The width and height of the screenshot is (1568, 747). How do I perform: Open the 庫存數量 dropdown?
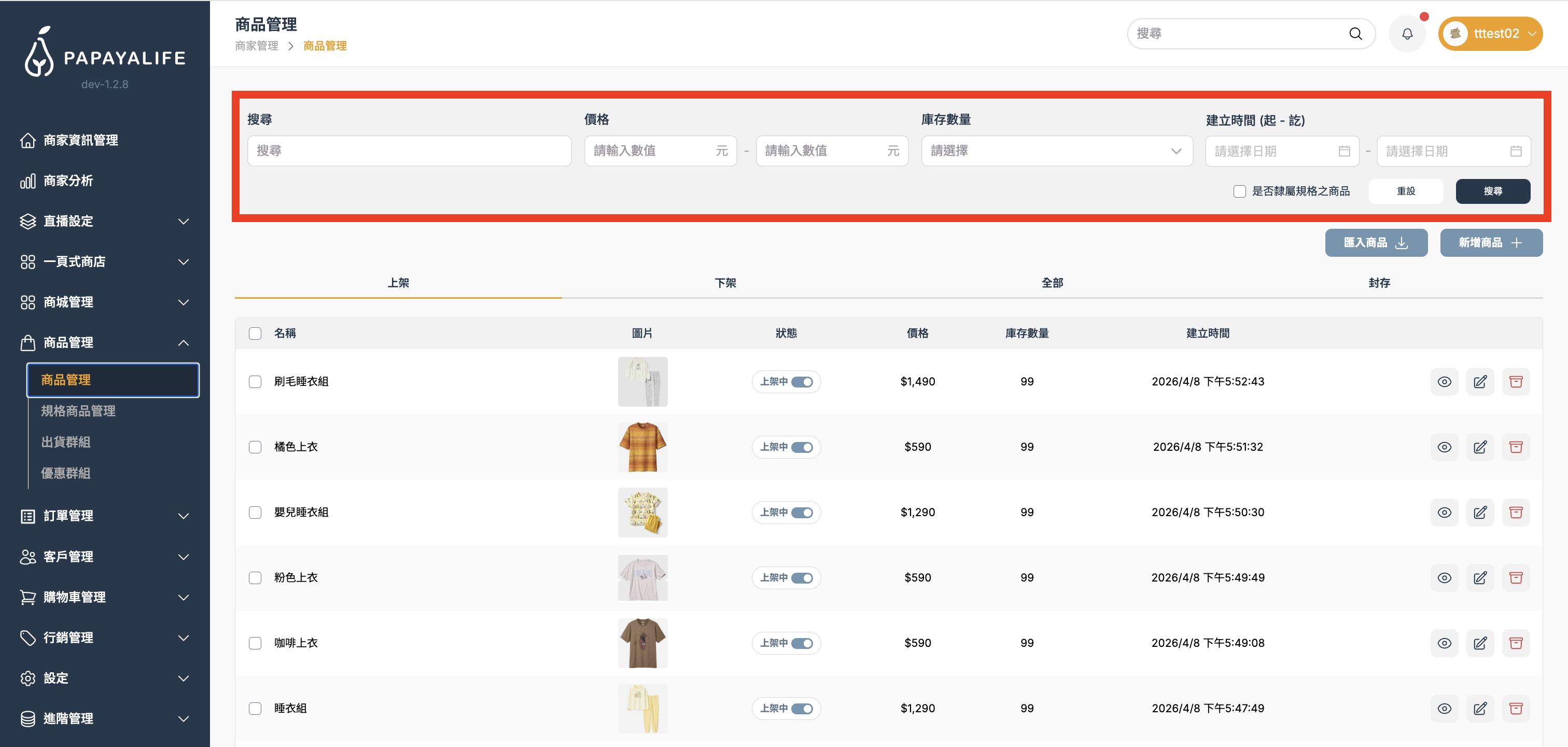pos(1056,151)
